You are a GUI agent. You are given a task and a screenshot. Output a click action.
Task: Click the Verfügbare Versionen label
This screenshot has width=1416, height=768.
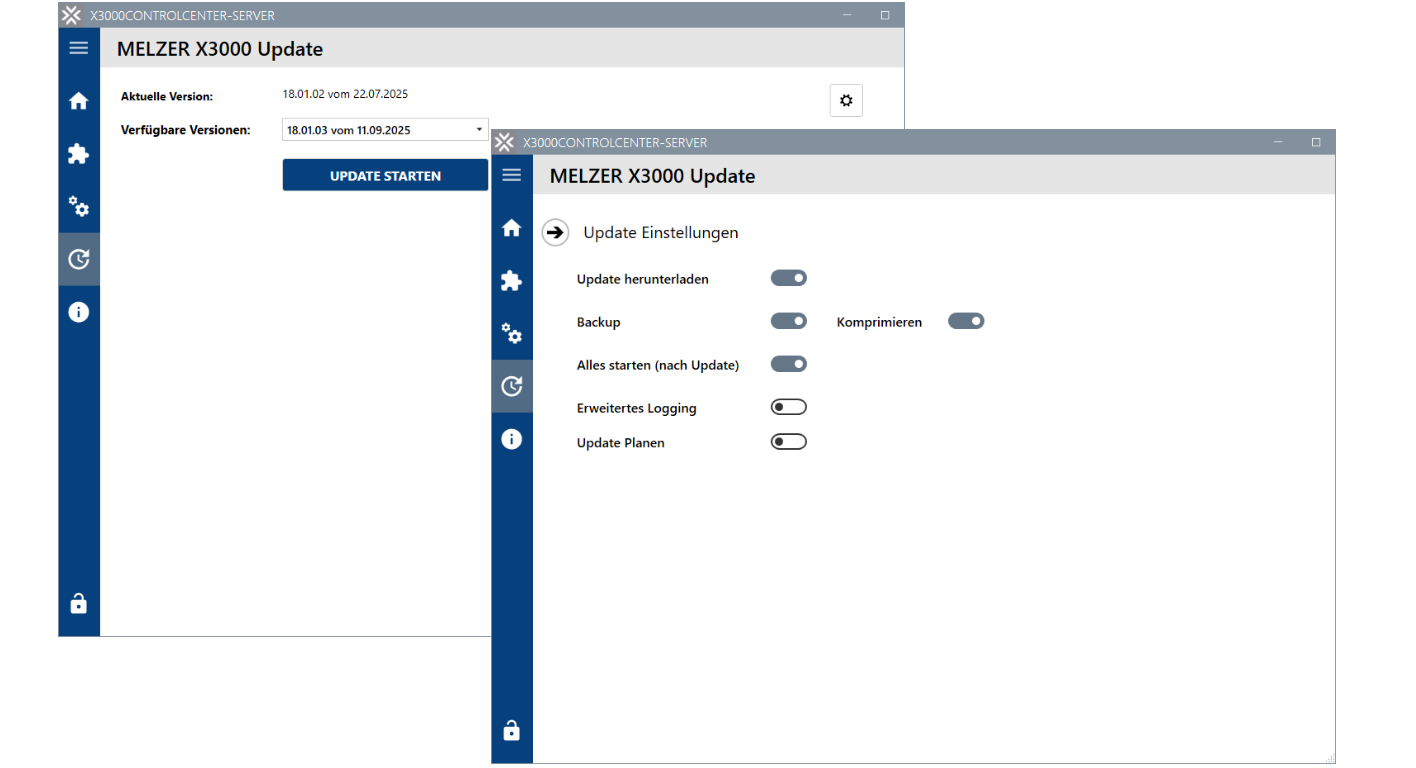[x=186, y=130]
